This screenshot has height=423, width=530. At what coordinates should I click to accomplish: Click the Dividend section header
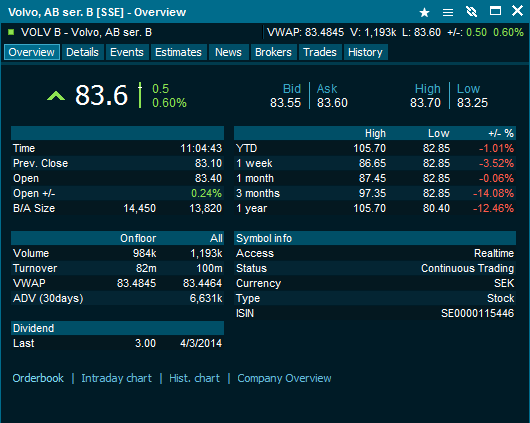coord(117,328)
